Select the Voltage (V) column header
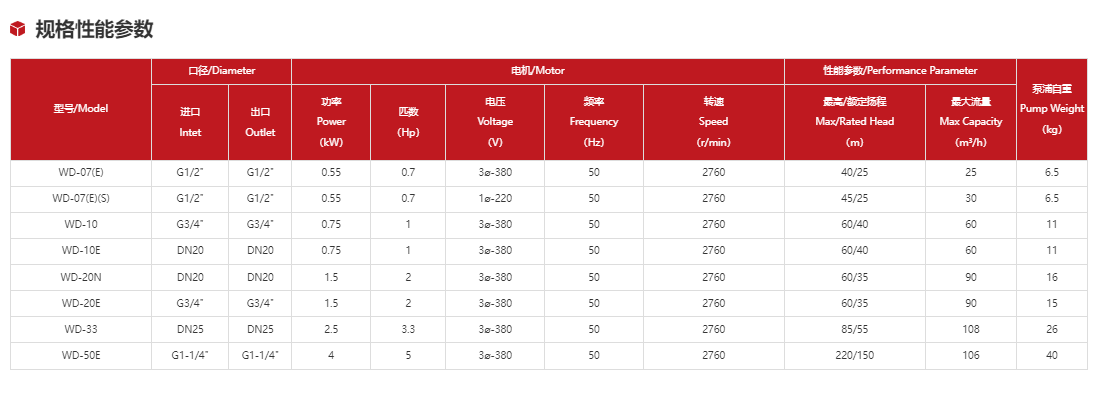Screen dimensions: 1093x410 coord(495,122)
